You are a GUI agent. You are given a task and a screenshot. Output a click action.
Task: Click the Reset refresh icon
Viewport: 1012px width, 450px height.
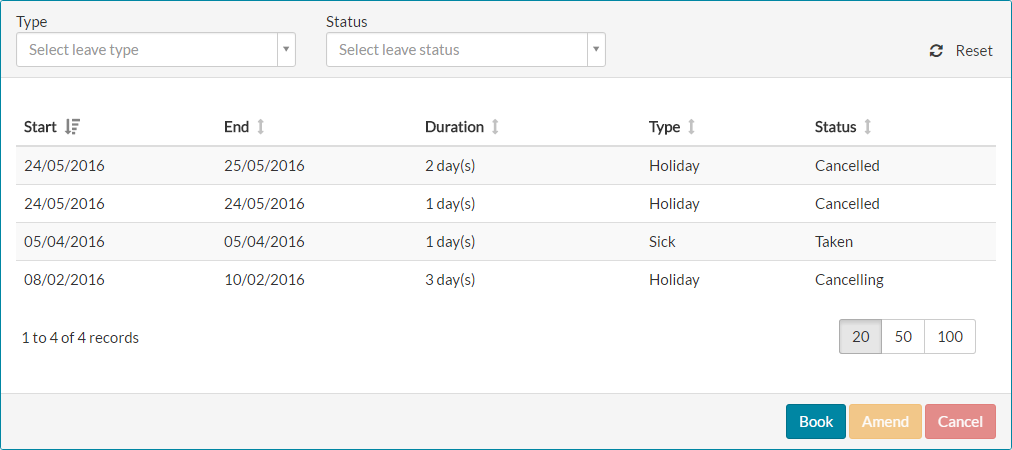point(936,51)
